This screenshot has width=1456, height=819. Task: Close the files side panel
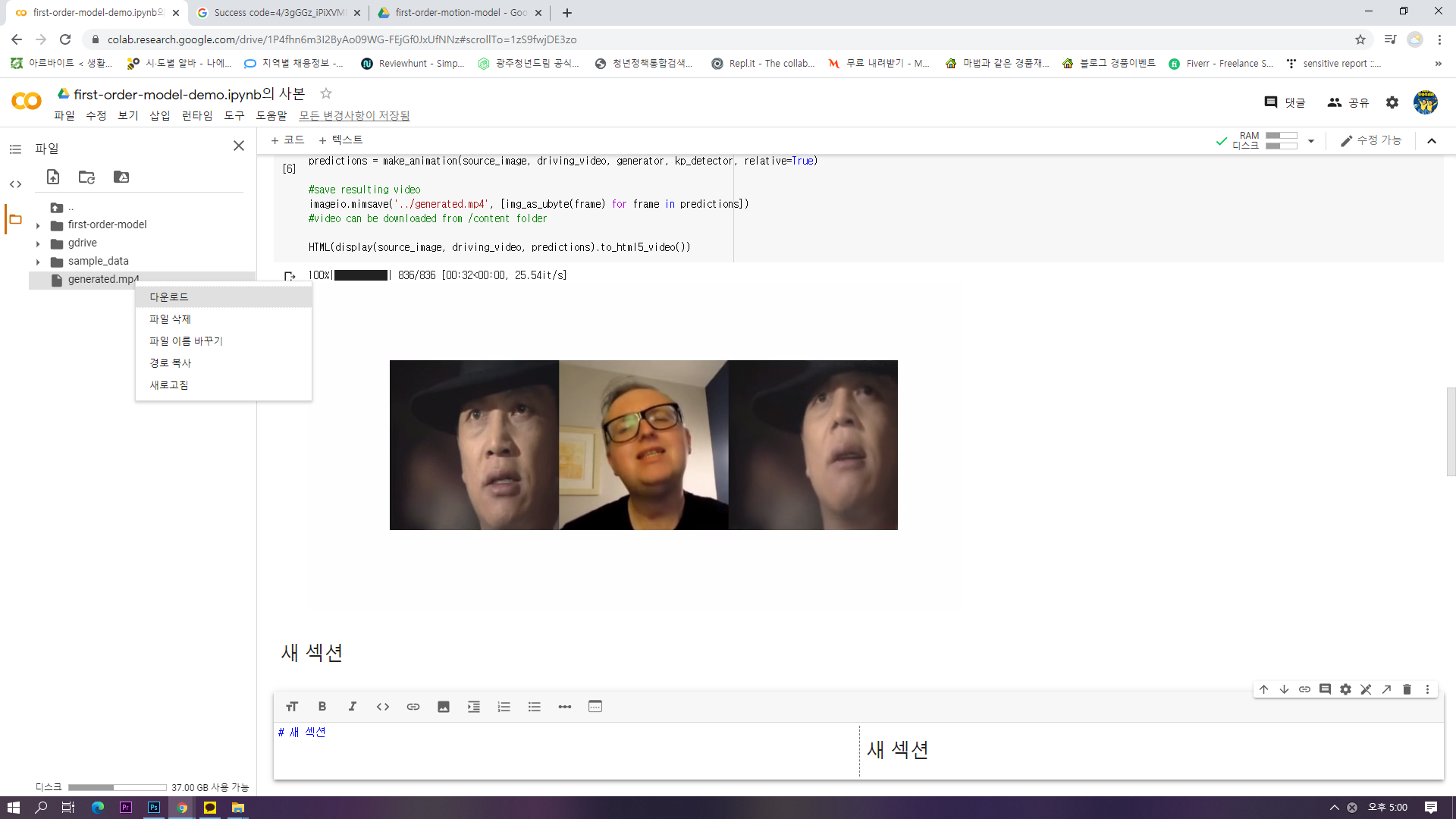click(239, 146)
